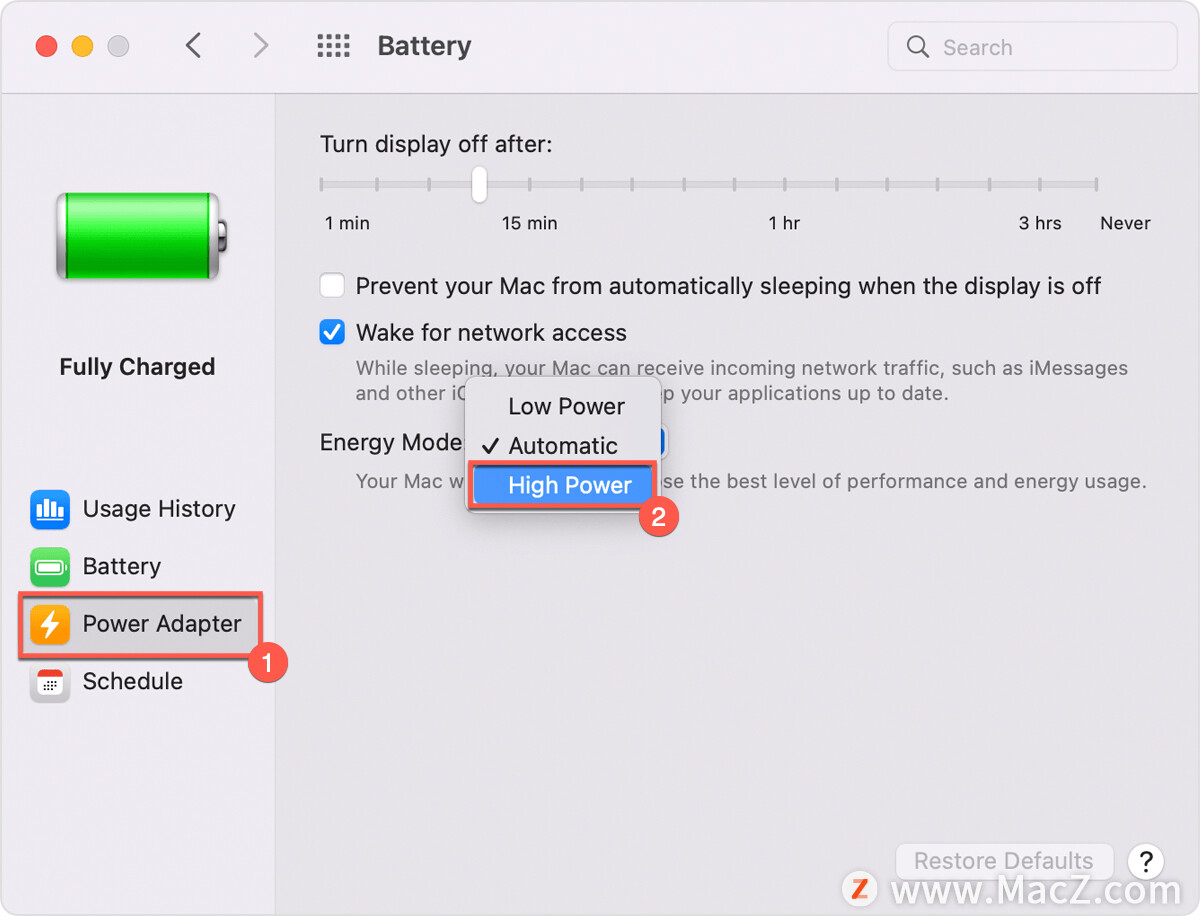This screenshot has width=1200, height=916.
Task: Click the large green battery image
Action: tap(140, 236)
